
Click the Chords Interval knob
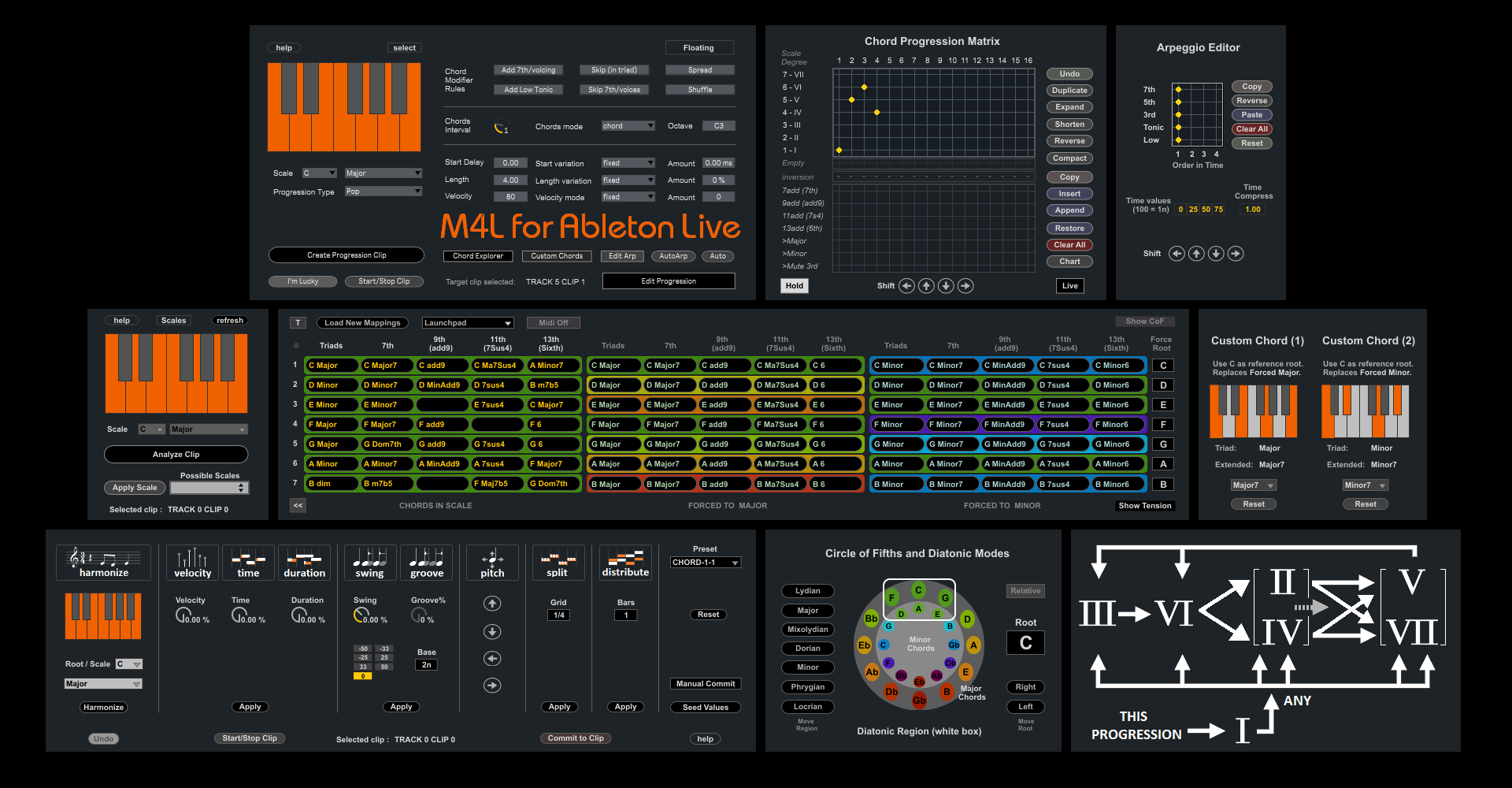(501, 127)
